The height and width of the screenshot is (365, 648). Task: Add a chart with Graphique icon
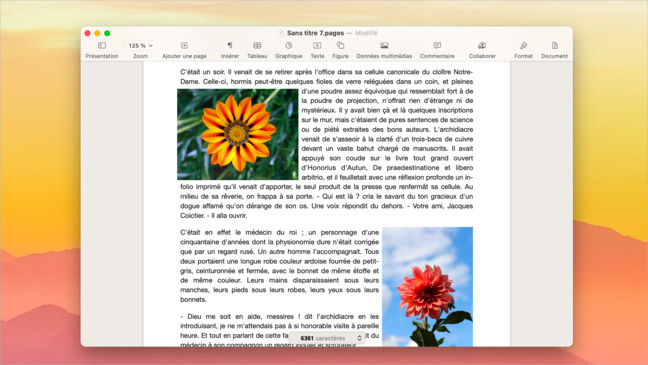(288, 45)
